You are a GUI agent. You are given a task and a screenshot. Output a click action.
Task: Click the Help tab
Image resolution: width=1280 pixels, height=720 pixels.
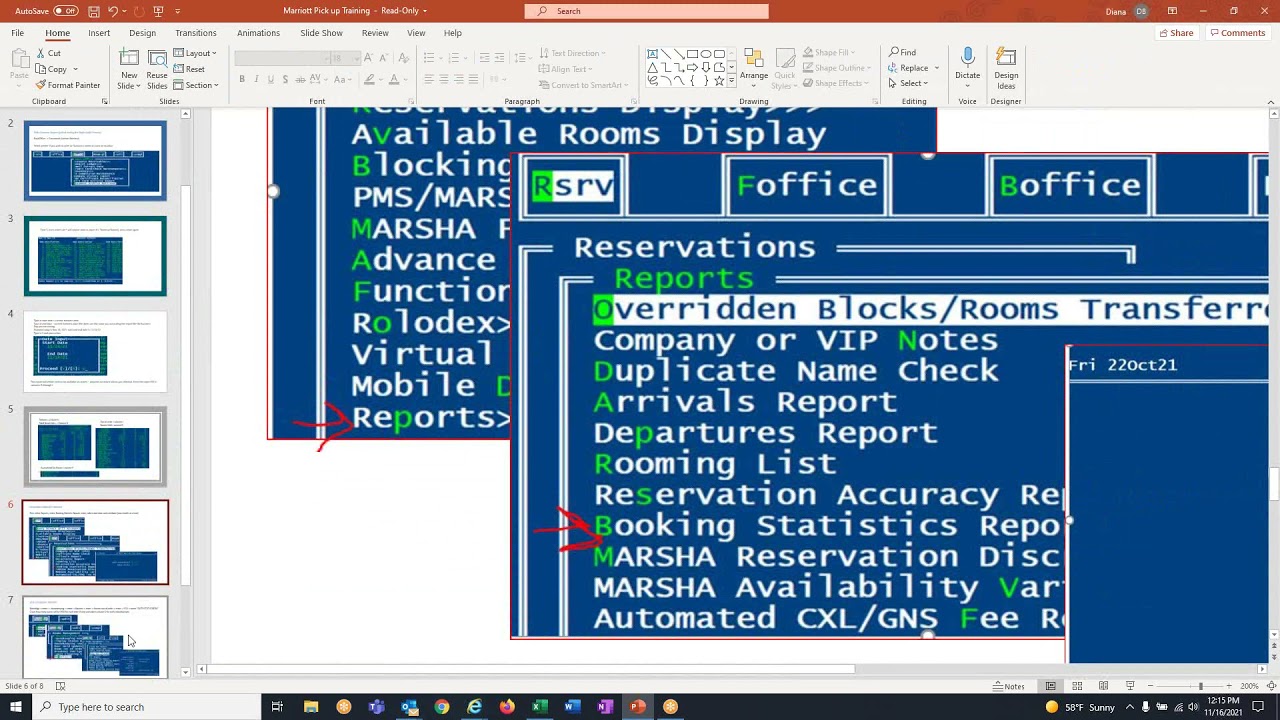(453, 33)
